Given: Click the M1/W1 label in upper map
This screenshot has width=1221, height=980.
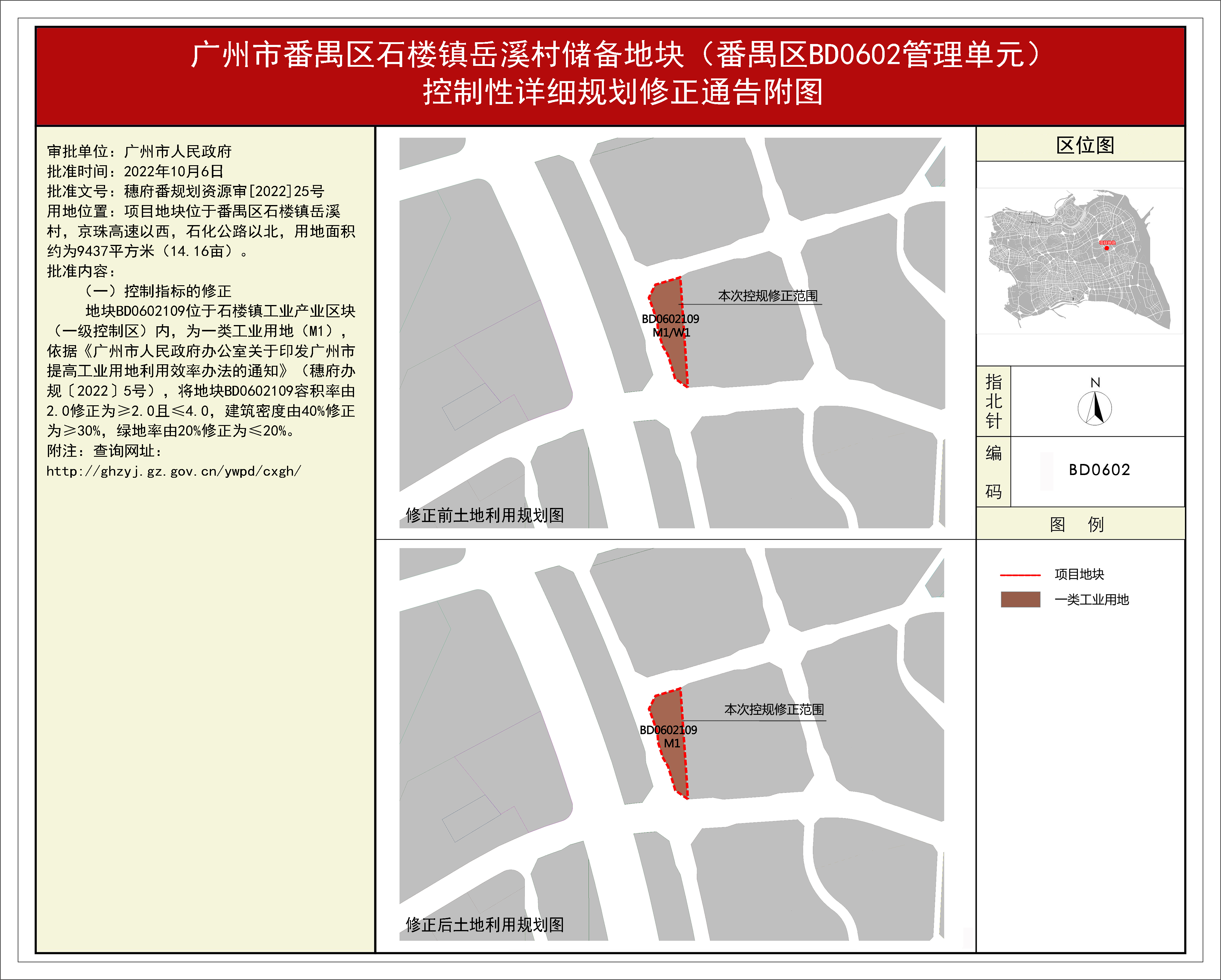Looking at the screenshot, I should [671, 333].
